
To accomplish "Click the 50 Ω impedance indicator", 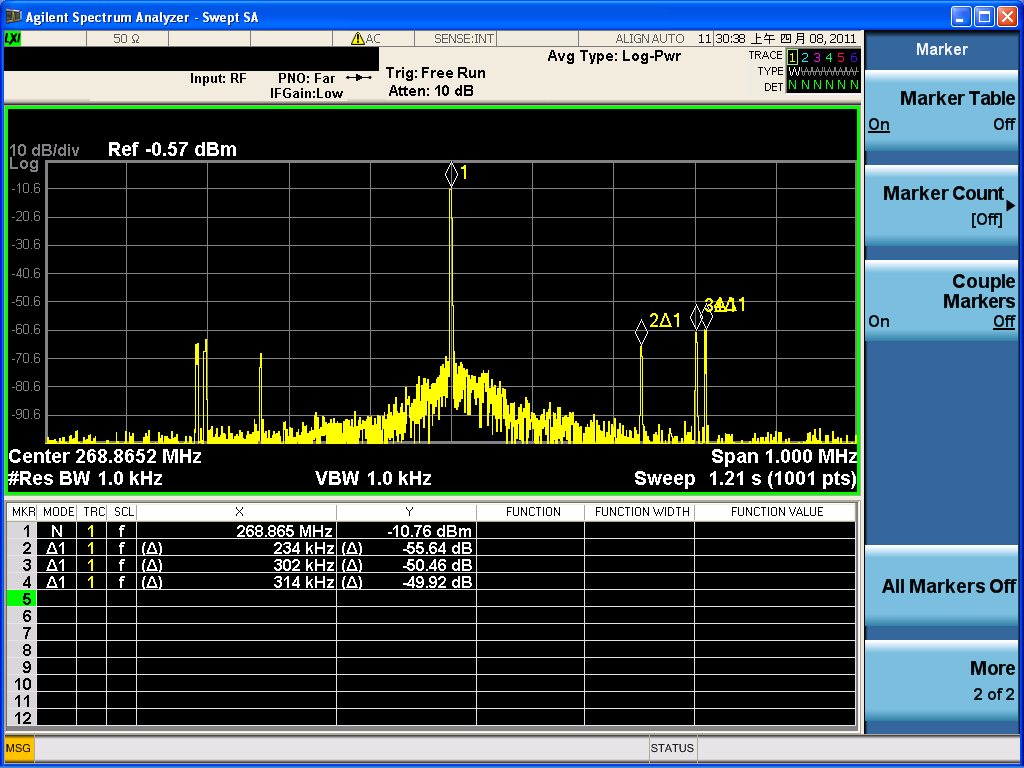I will click(x=127, y=39).
